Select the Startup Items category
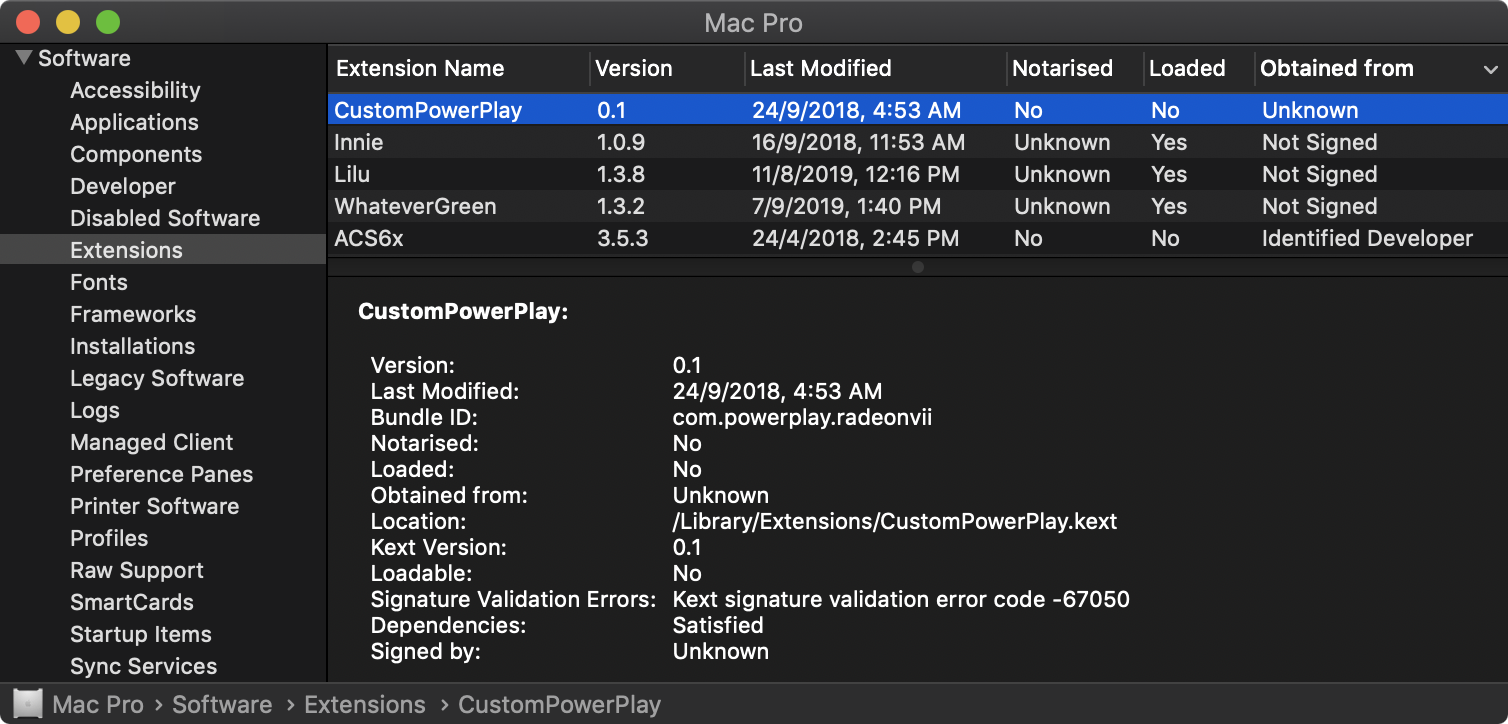Viewport: 1508px width, 724px height. coord(140,634)
